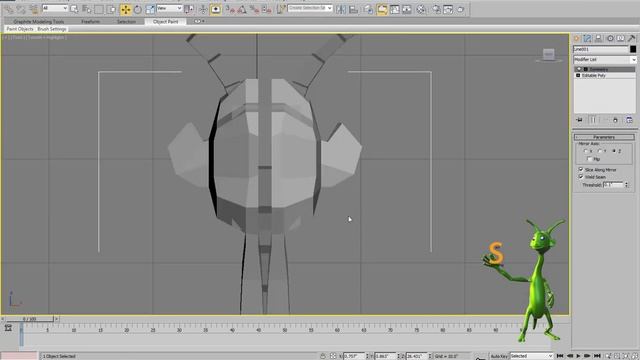
Task: Click the Rectangular Selection Region icon
Action: (99, 9)
